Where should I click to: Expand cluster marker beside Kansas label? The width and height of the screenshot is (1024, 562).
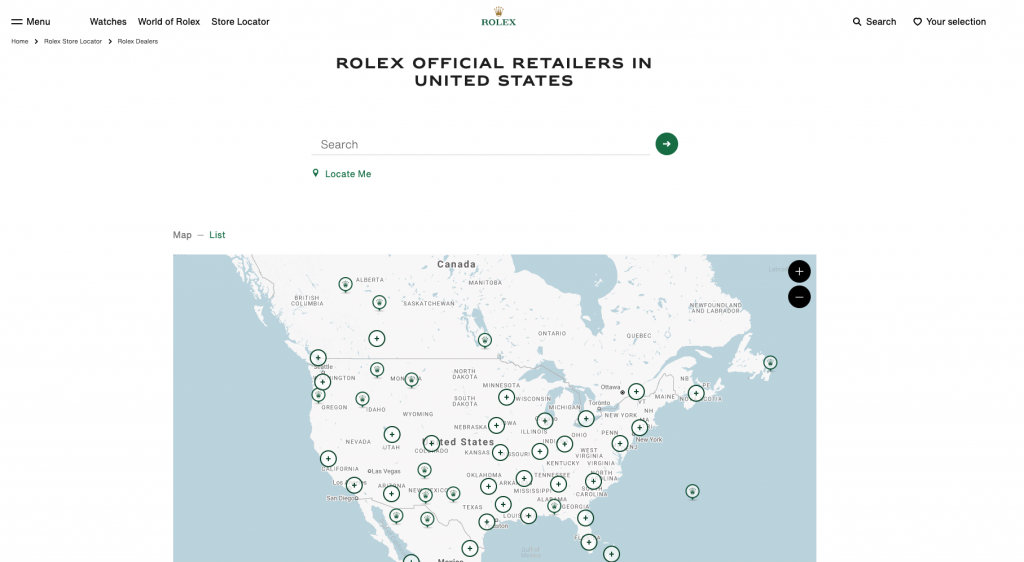(500, 452)
